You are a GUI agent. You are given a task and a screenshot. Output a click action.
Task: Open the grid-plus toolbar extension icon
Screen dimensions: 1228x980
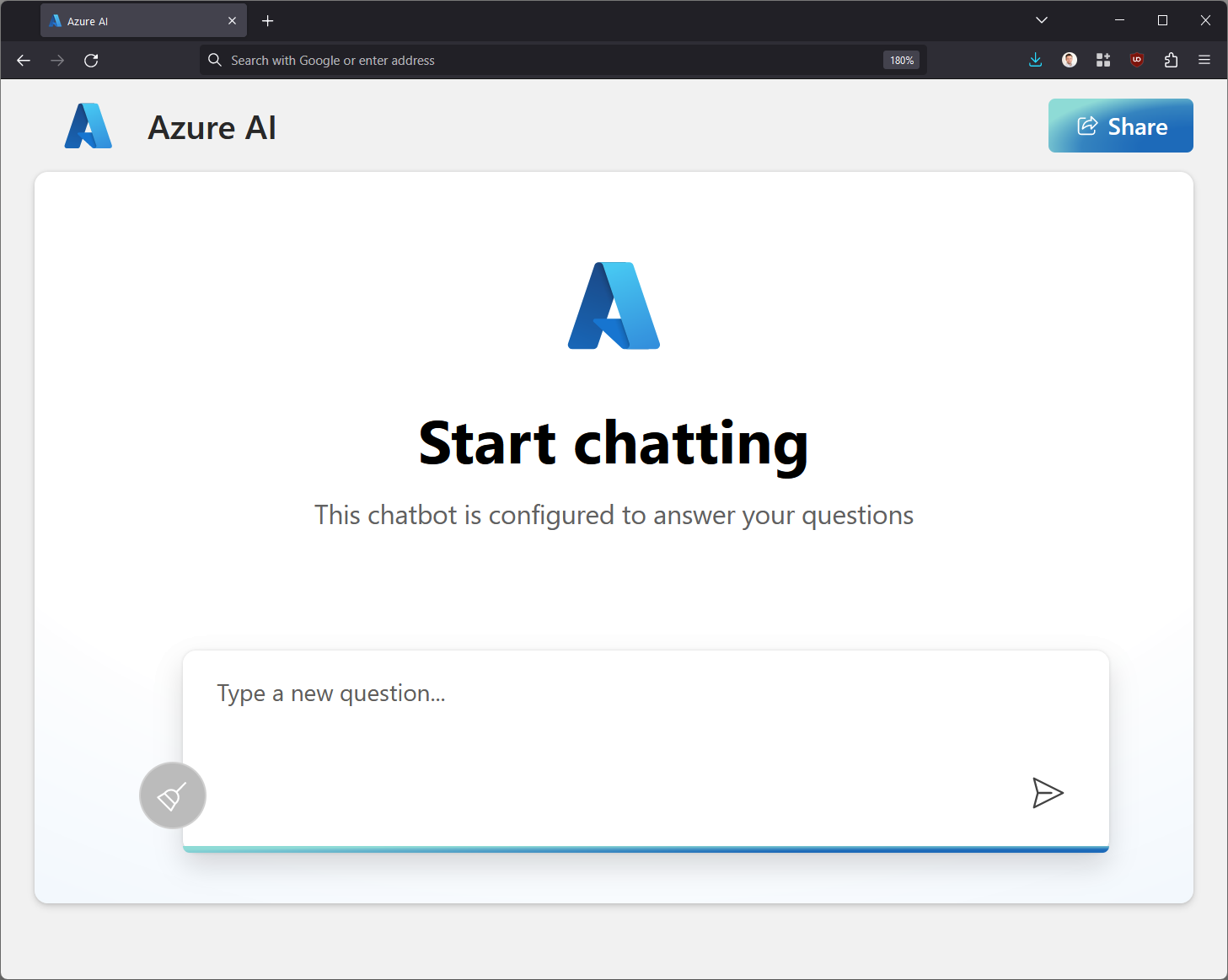point(1103,60)
